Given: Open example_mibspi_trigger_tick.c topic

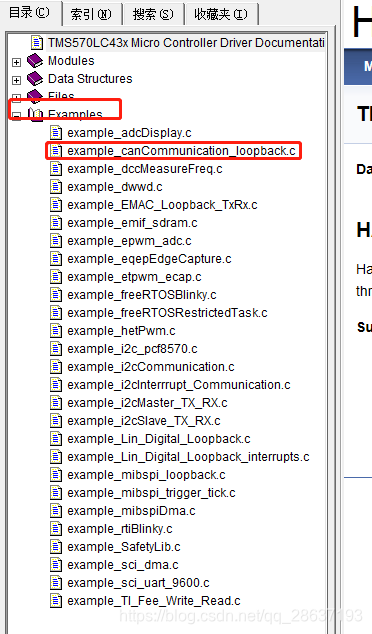Looking at the screenshot, I should (151, 492).
